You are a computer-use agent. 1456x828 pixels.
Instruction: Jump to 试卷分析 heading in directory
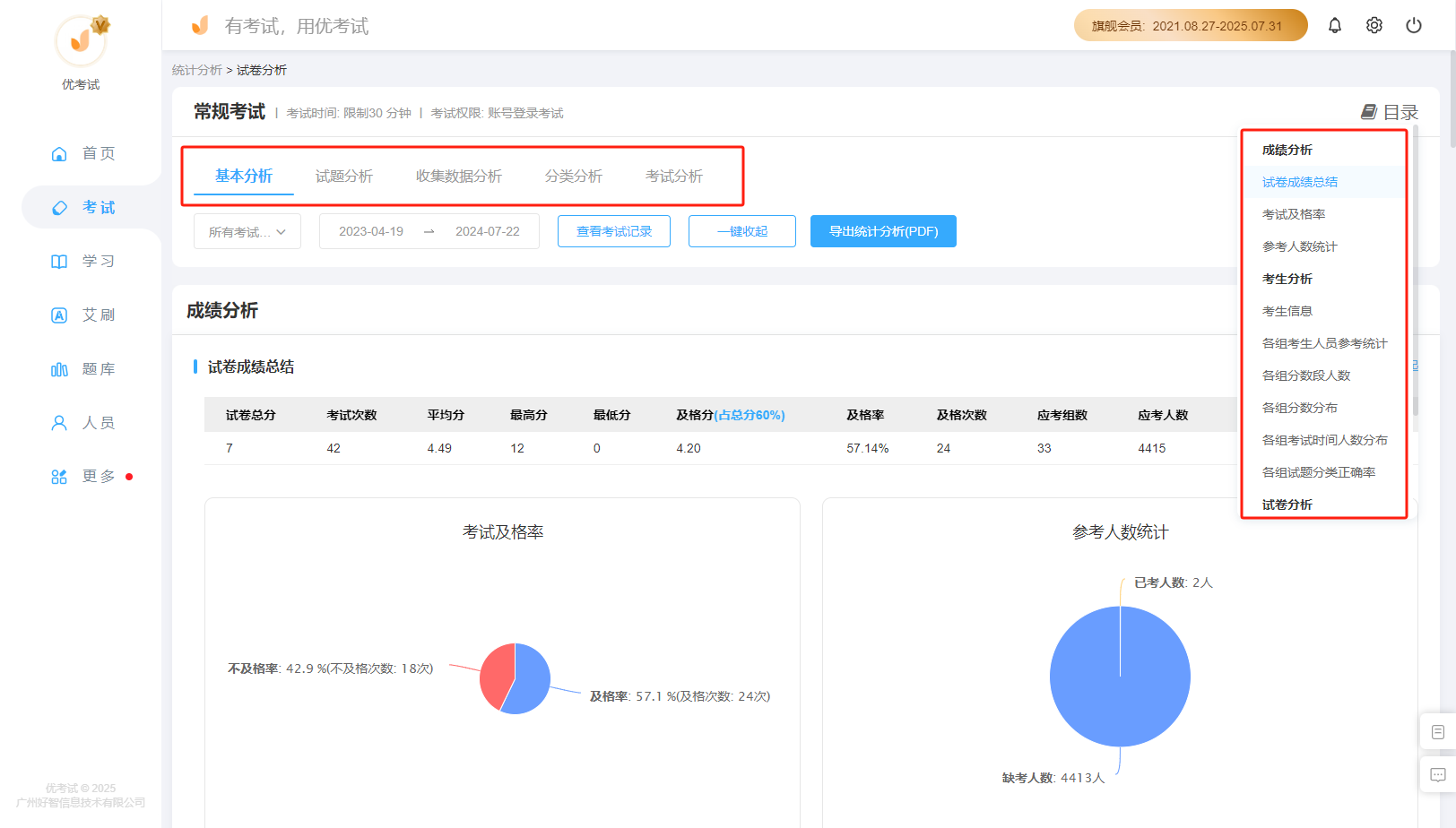pyautogui.click(x=1287, y=505)
